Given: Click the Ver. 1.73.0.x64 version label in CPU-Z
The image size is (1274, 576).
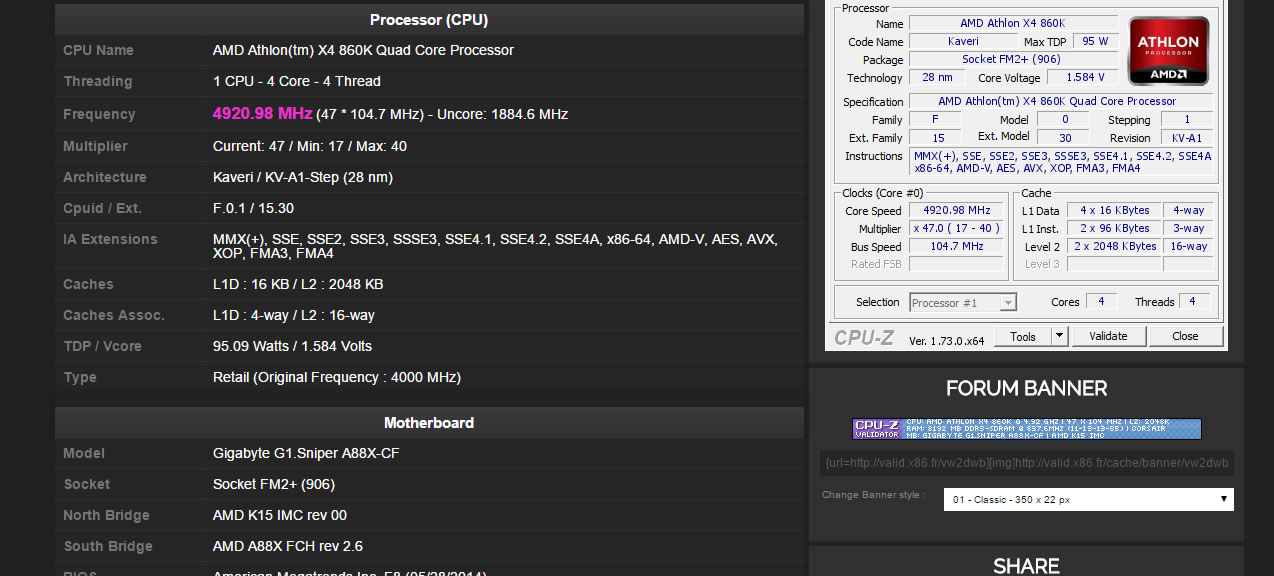Looking at the screenshot, I should coord(946,341).
